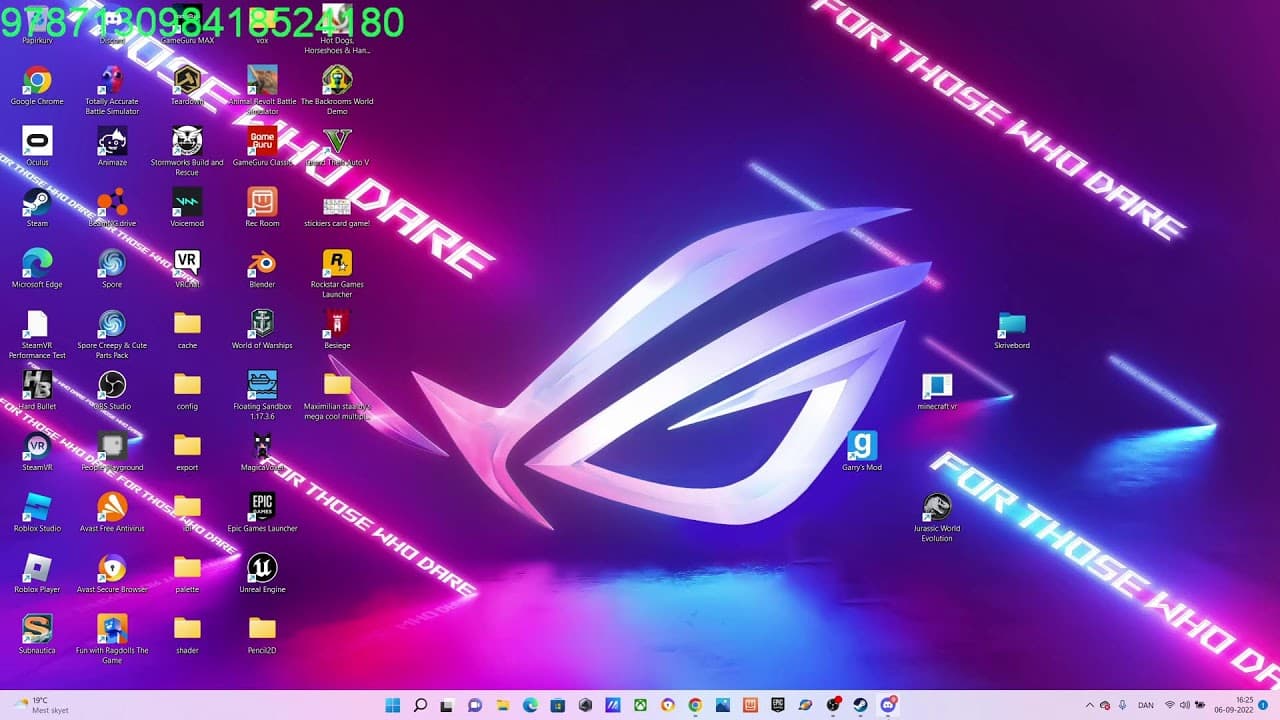
Task: Select the MagicaVoxel desktop icon
Action: click(x=262, y=452)
